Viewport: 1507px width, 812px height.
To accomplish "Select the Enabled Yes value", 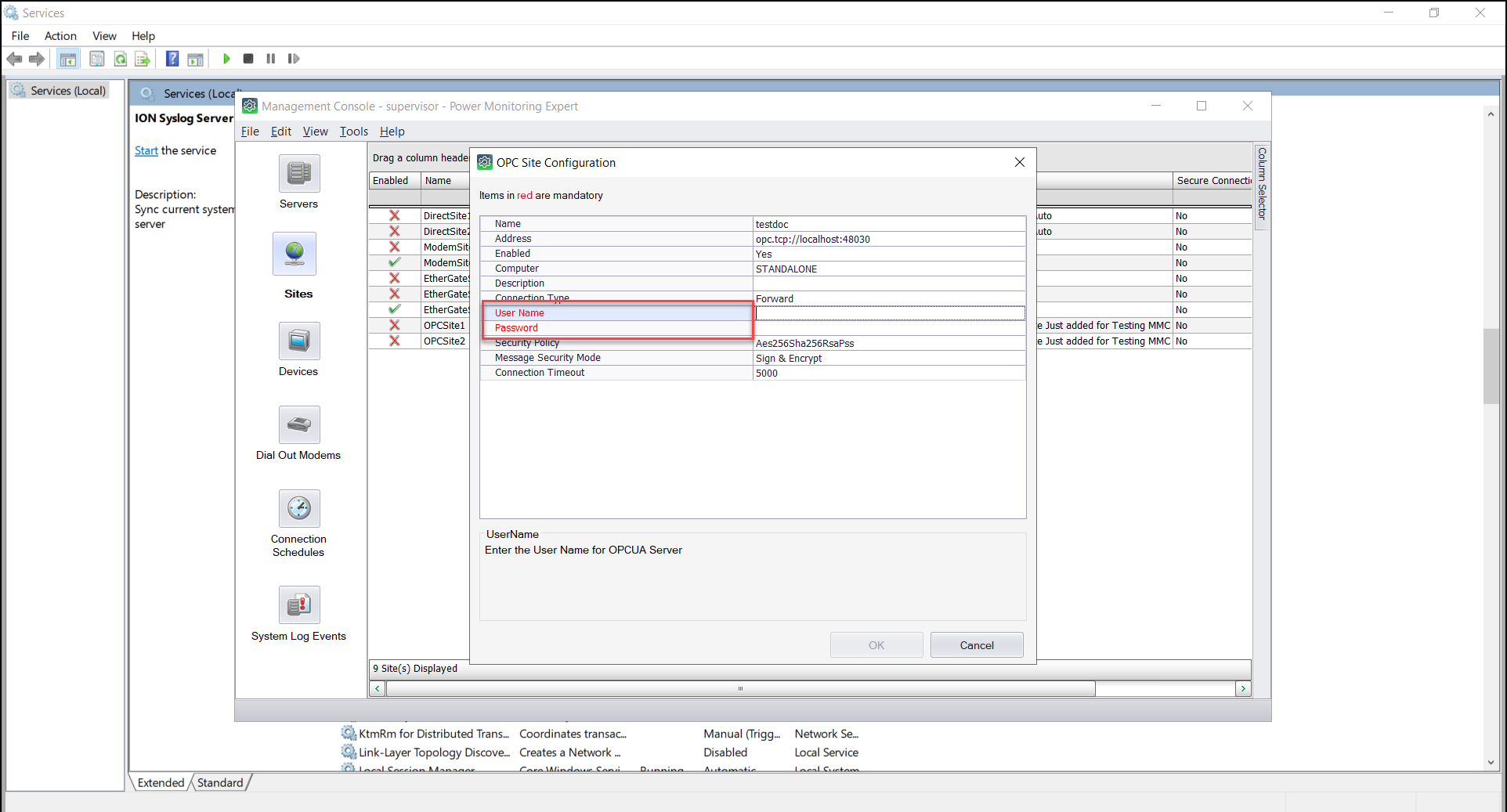I will (890, 254).
